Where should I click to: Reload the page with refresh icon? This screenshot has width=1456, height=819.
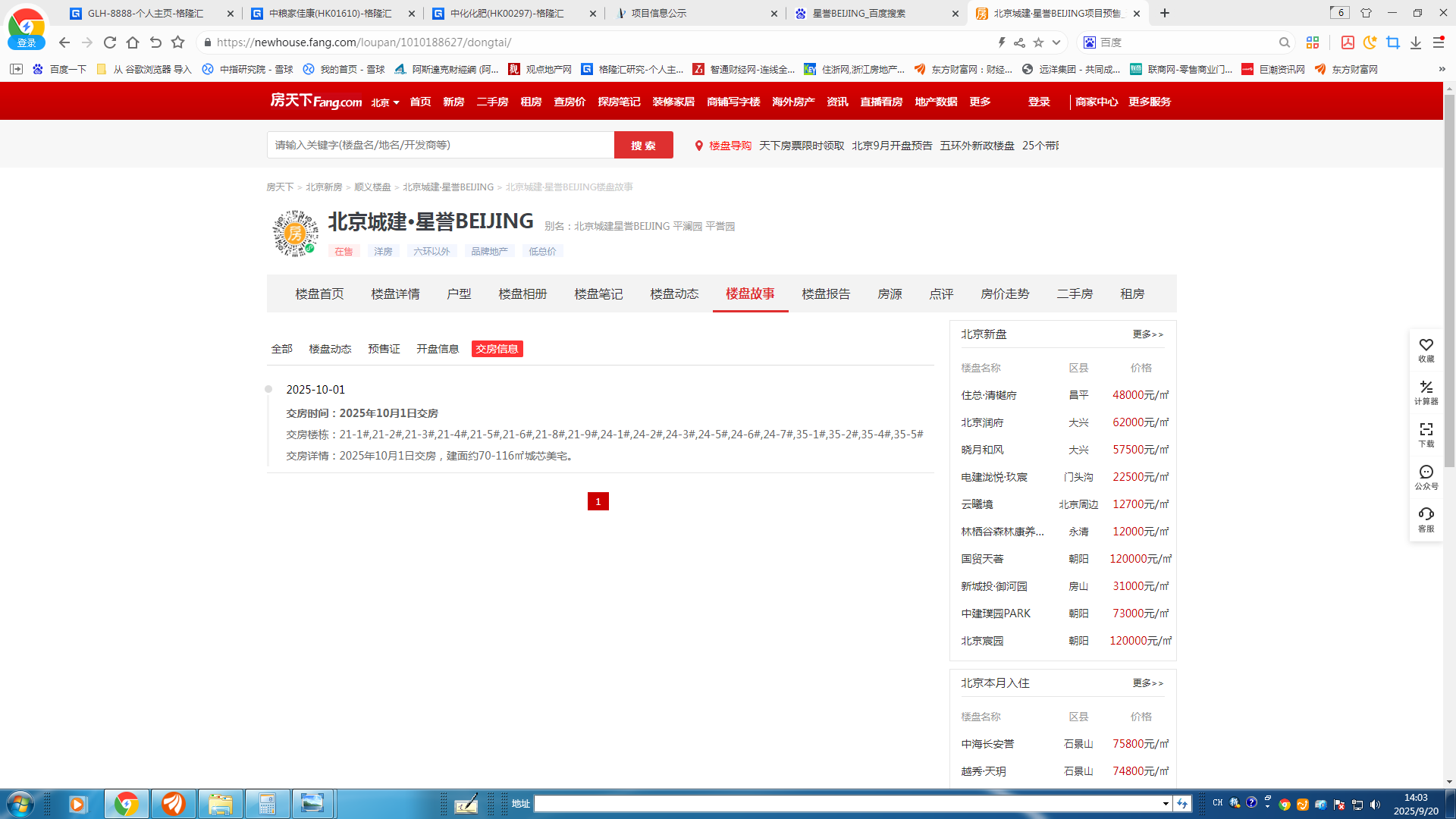(x=110, y=42)
